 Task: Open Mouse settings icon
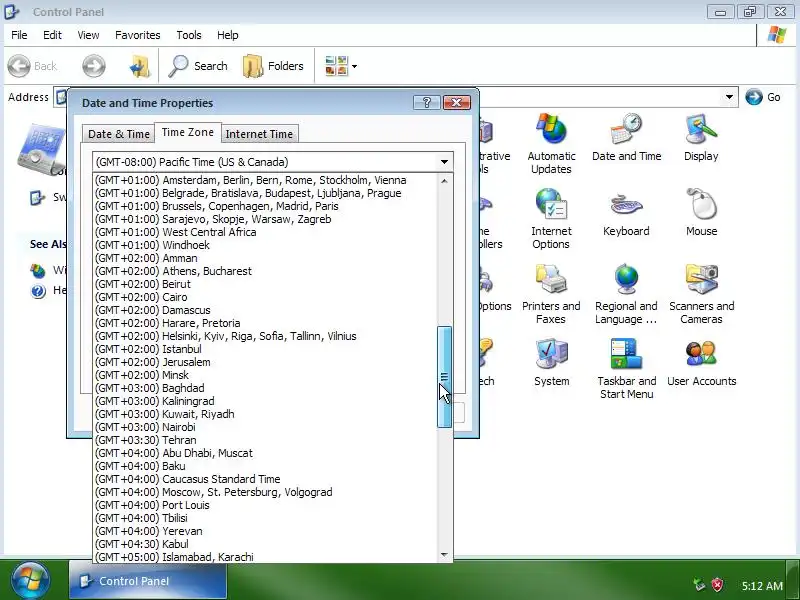click(702, 213)
